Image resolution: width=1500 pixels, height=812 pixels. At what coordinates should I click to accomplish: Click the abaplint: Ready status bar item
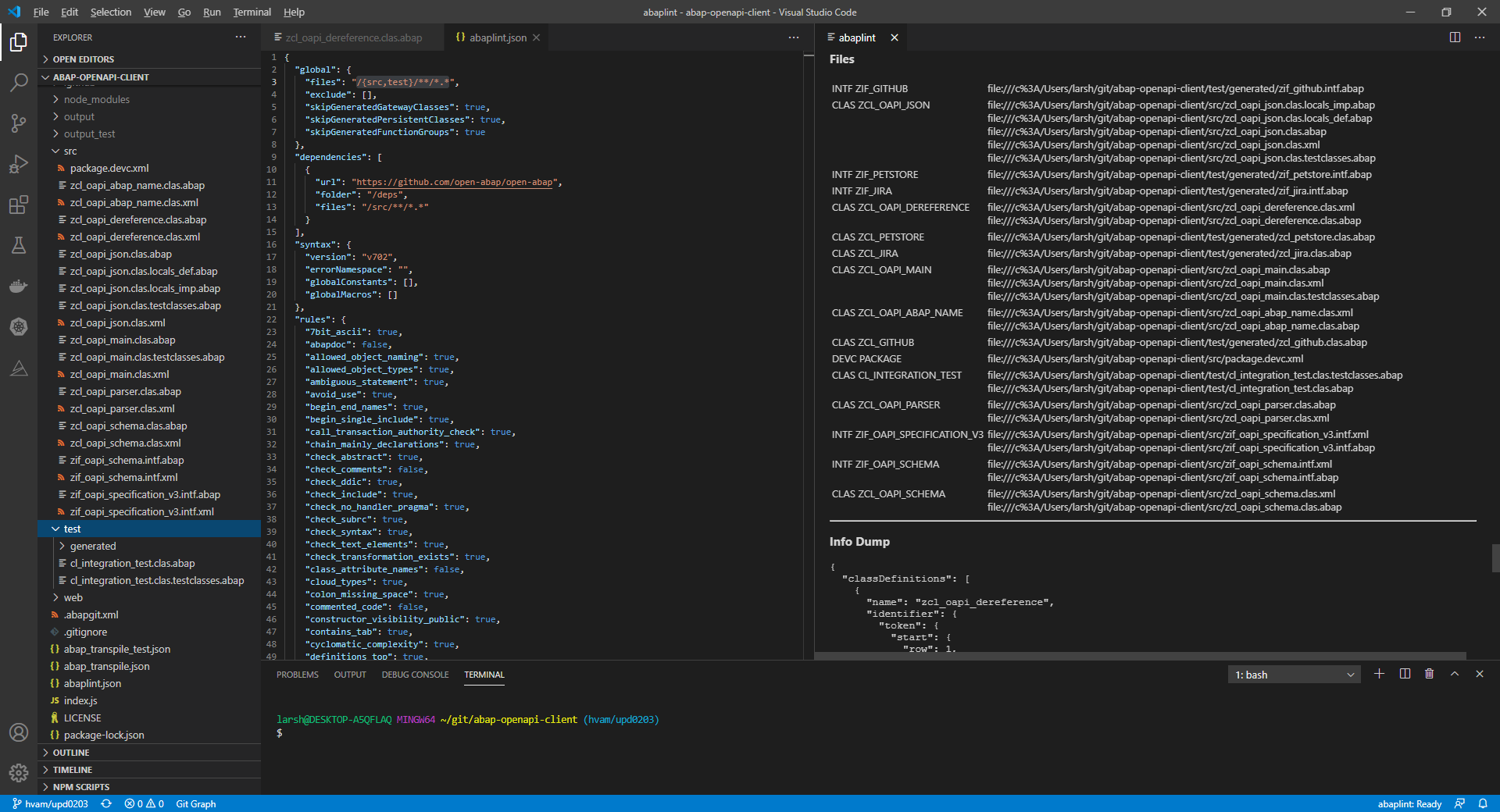(x=1409, y=803)
